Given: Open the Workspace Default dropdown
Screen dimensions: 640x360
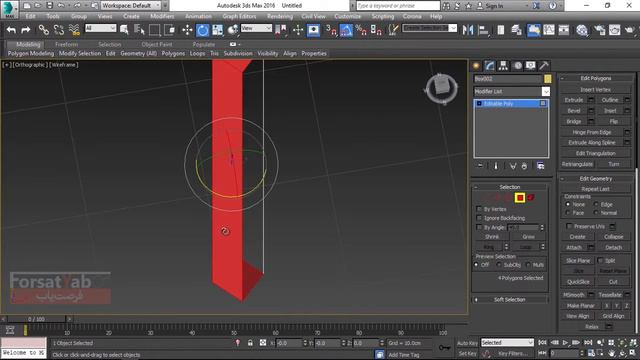Looking at the screenshot, I should tap(131, 6).
